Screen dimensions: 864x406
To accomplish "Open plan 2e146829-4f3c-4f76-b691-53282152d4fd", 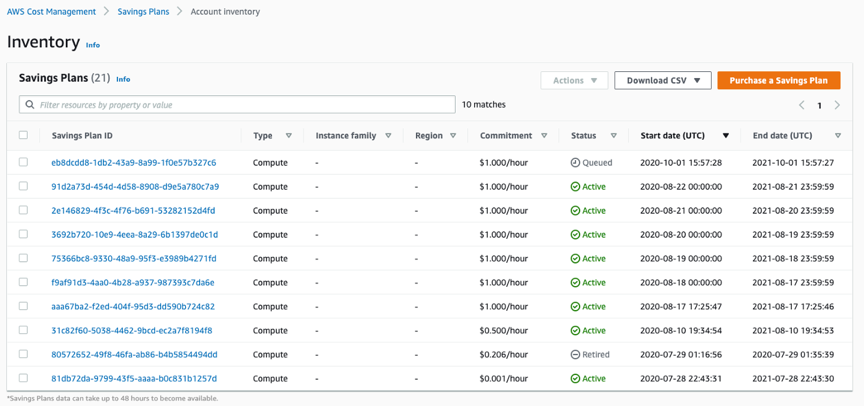I will coord(133,210).
